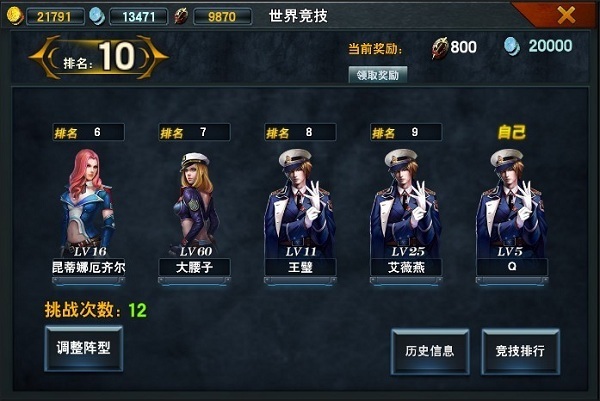The height and width of the screenshot is (401, 600).
Task: Click the gold coin currency icon
Action: click(15, 16)
